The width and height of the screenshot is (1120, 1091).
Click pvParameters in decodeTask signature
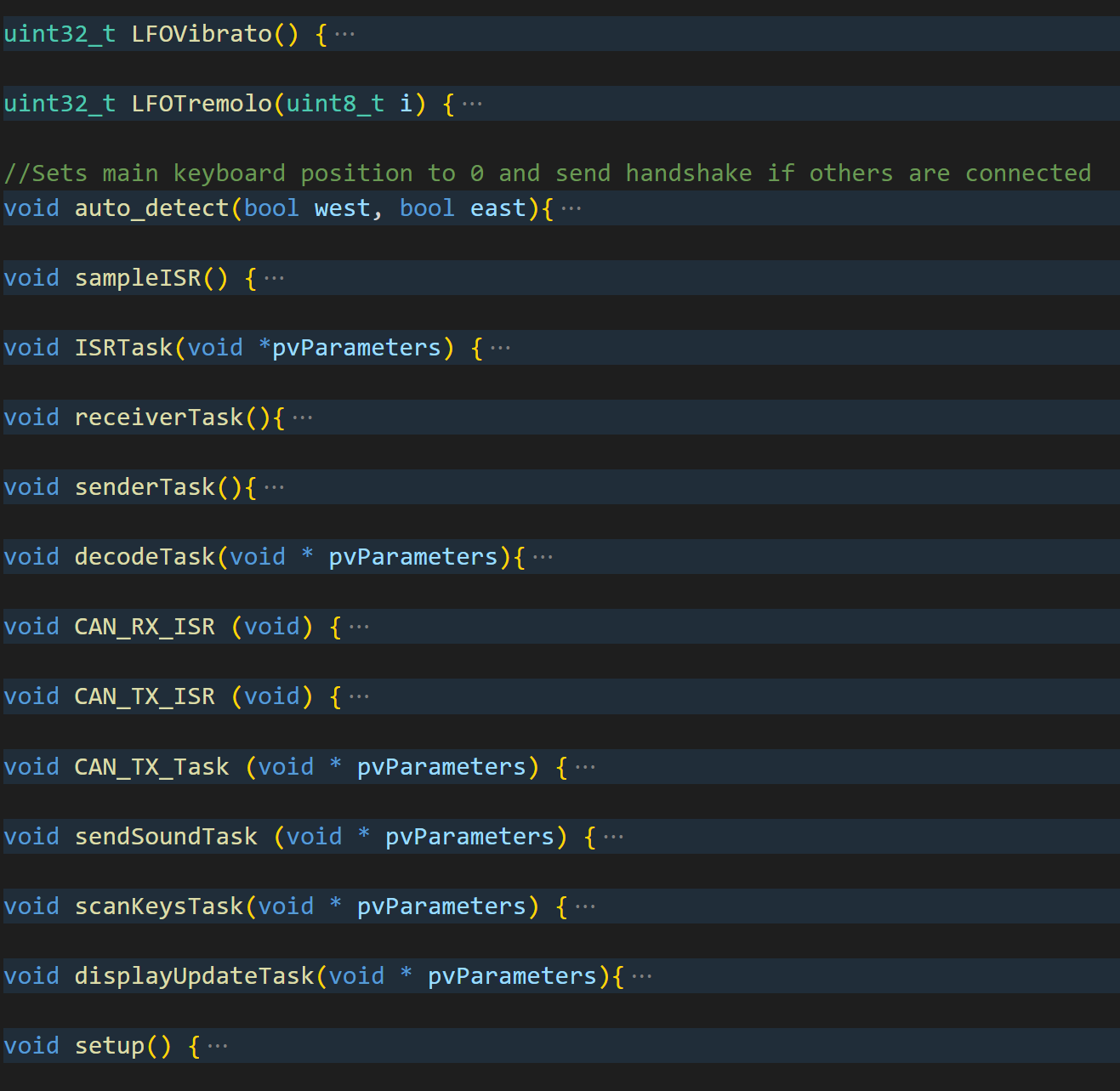tap(413, 557)
